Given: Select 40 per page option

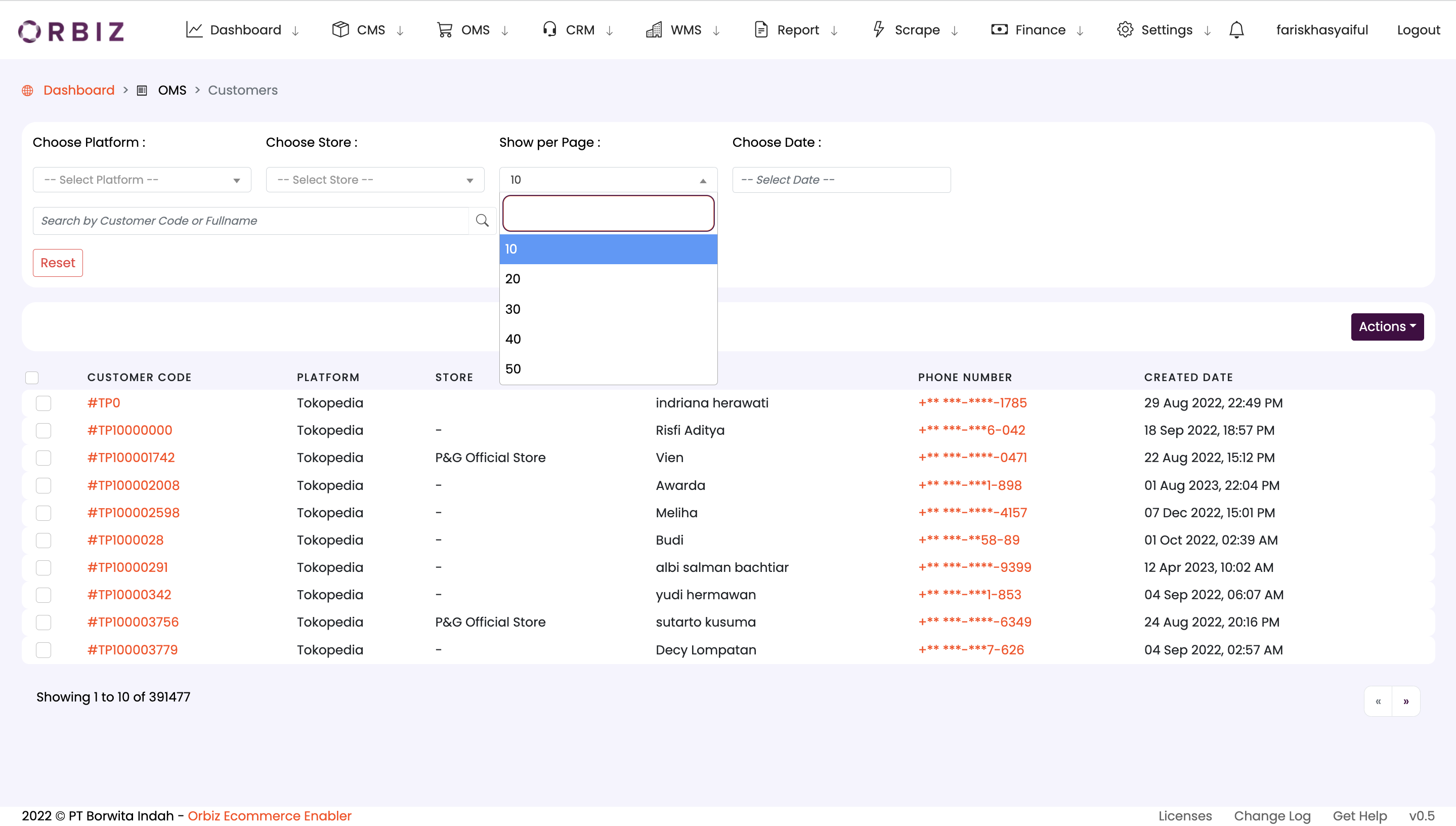Looking at the screenshot, I should tap(608, 339).
